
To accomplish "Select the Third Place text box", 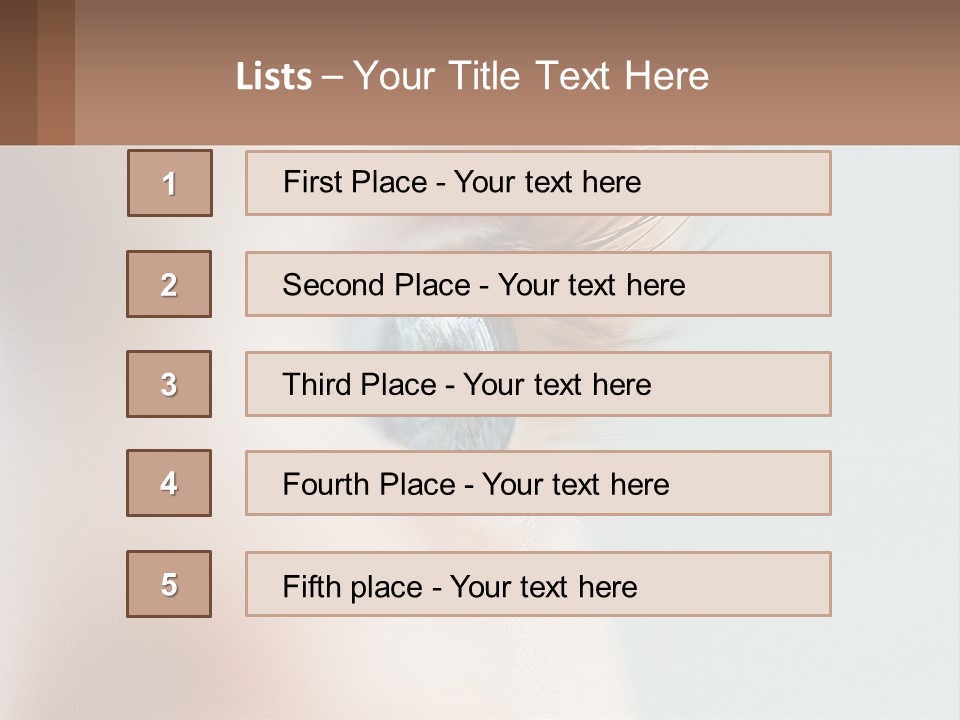I will (538, 384).
